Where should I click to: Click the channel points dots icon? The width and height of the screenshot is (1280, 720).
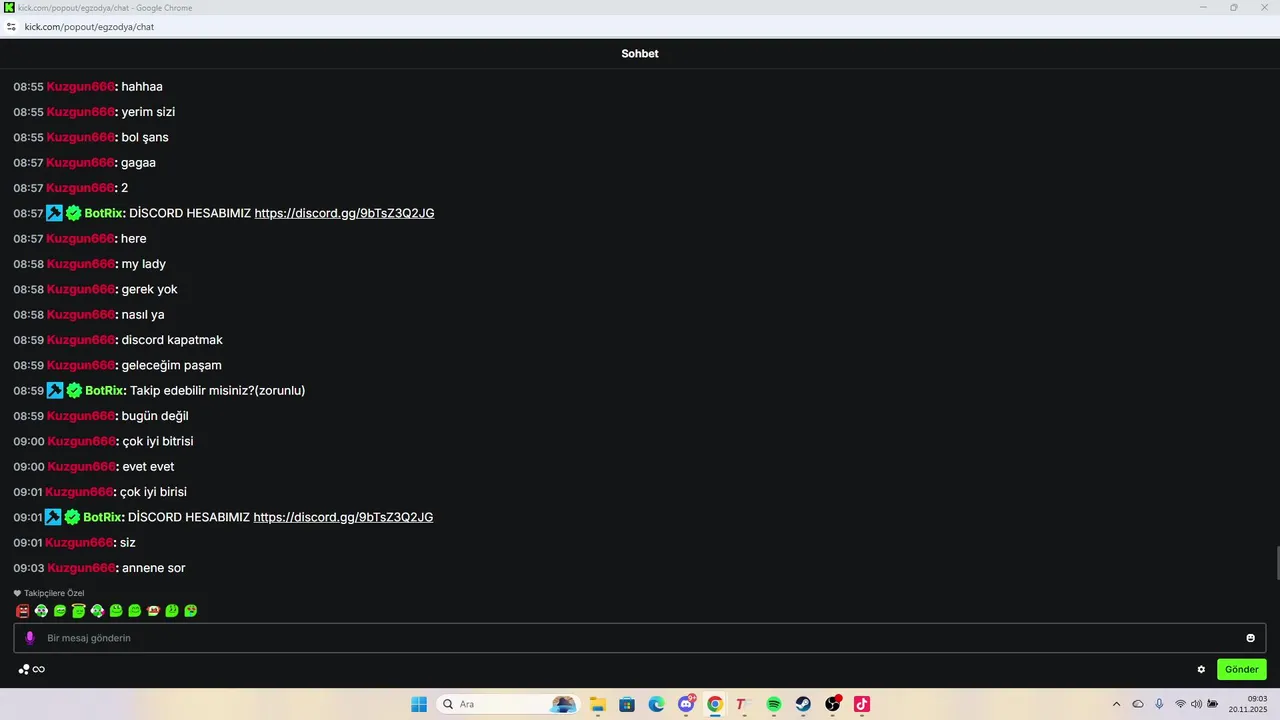click(x=24, y=669)
